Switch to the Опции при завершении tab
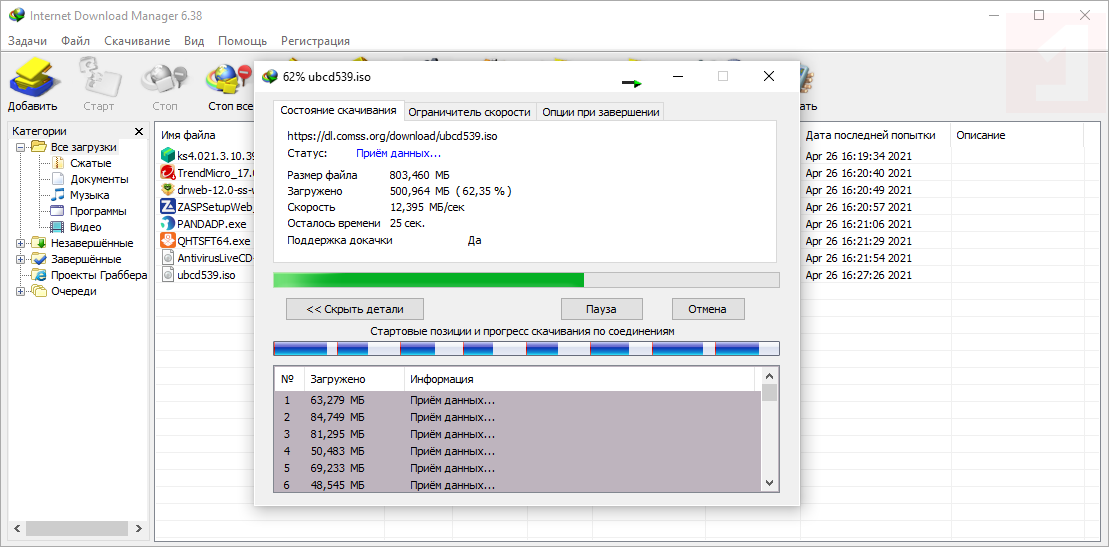1109x547 pixels. (x=600, y=112)
